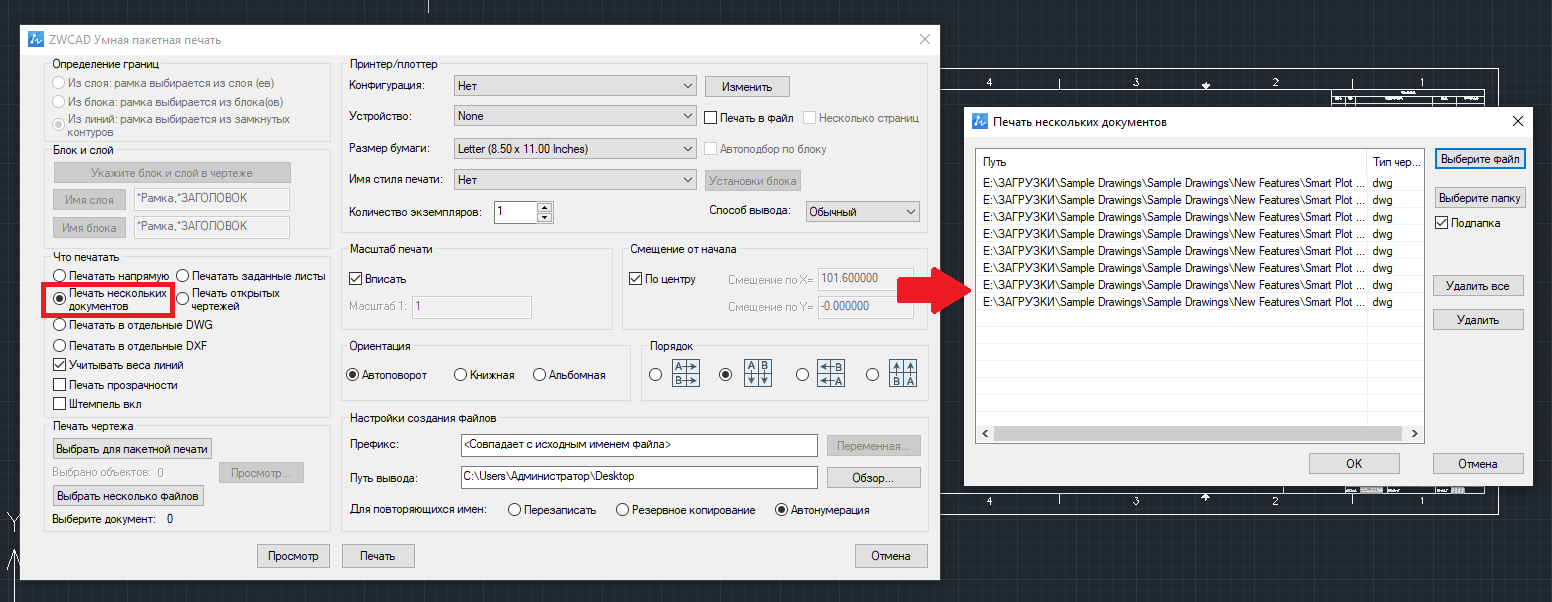Enable 'Штемпель вкл' checkbox
1552x602 pixels.
pyautogui.click(x=60, y=404)
